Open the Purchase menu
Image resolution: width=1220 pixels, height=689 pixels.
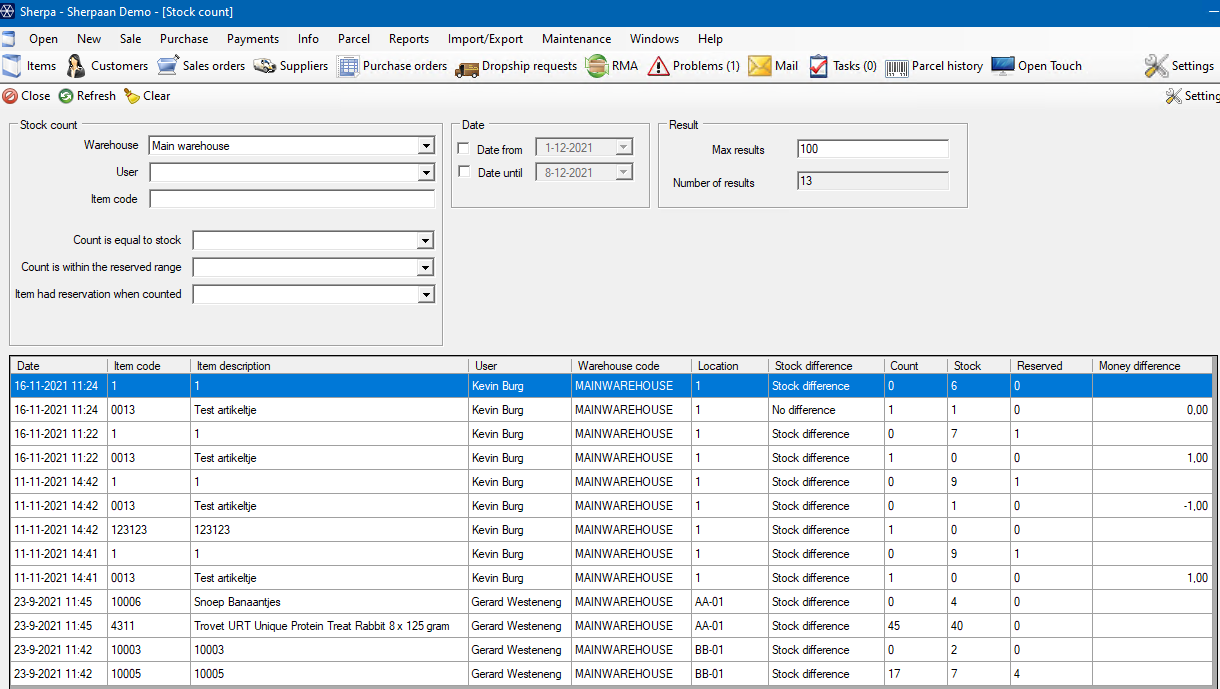tap(184, 39)
